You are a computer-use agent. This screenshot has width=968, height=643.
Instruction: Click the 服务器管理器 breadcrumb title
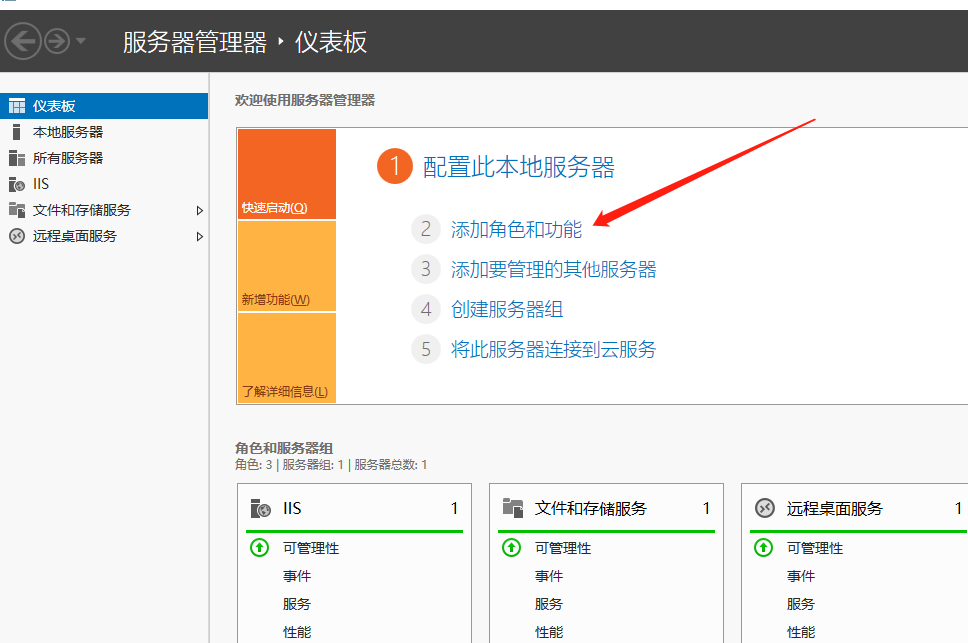(195, 43)
